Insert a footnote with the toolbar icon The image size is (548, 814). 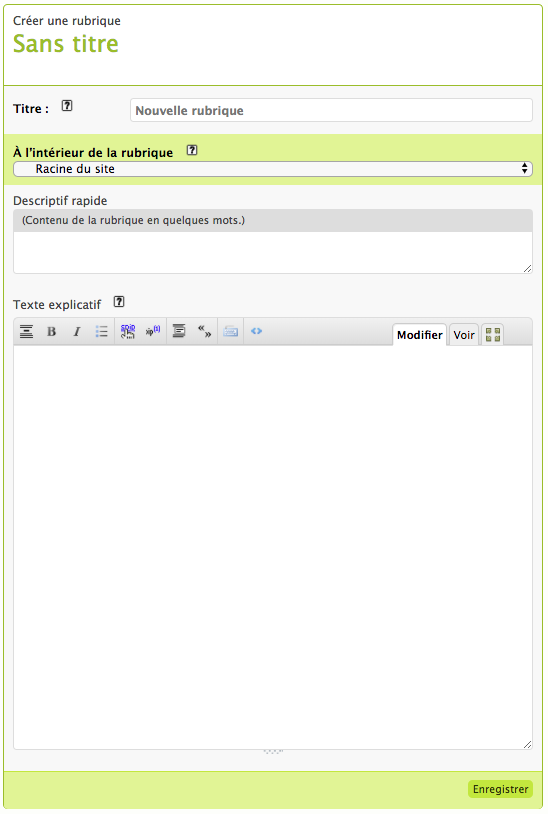(x=153, y=331)
